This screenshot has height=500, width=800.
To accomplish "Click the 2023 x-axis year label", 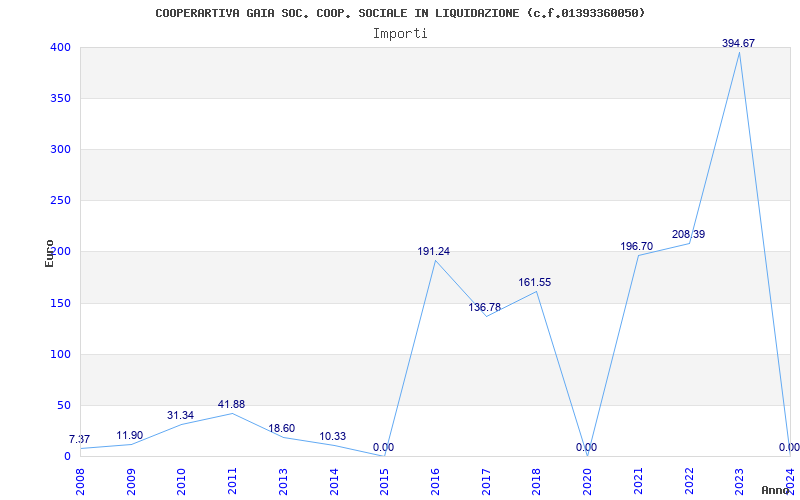I will 739,480.
